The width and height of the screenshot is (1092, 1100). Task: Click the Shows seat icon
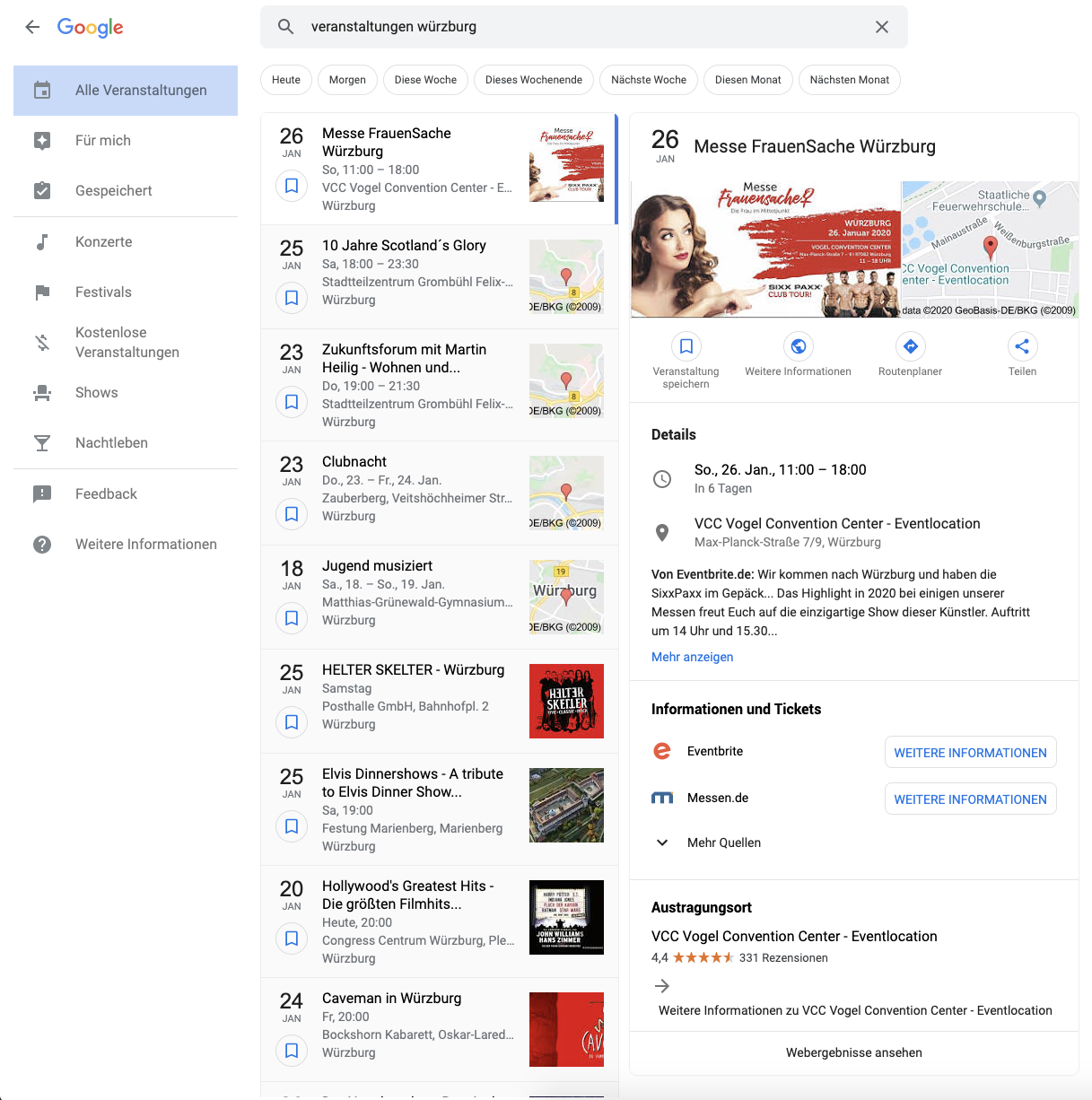click(42, 393)
